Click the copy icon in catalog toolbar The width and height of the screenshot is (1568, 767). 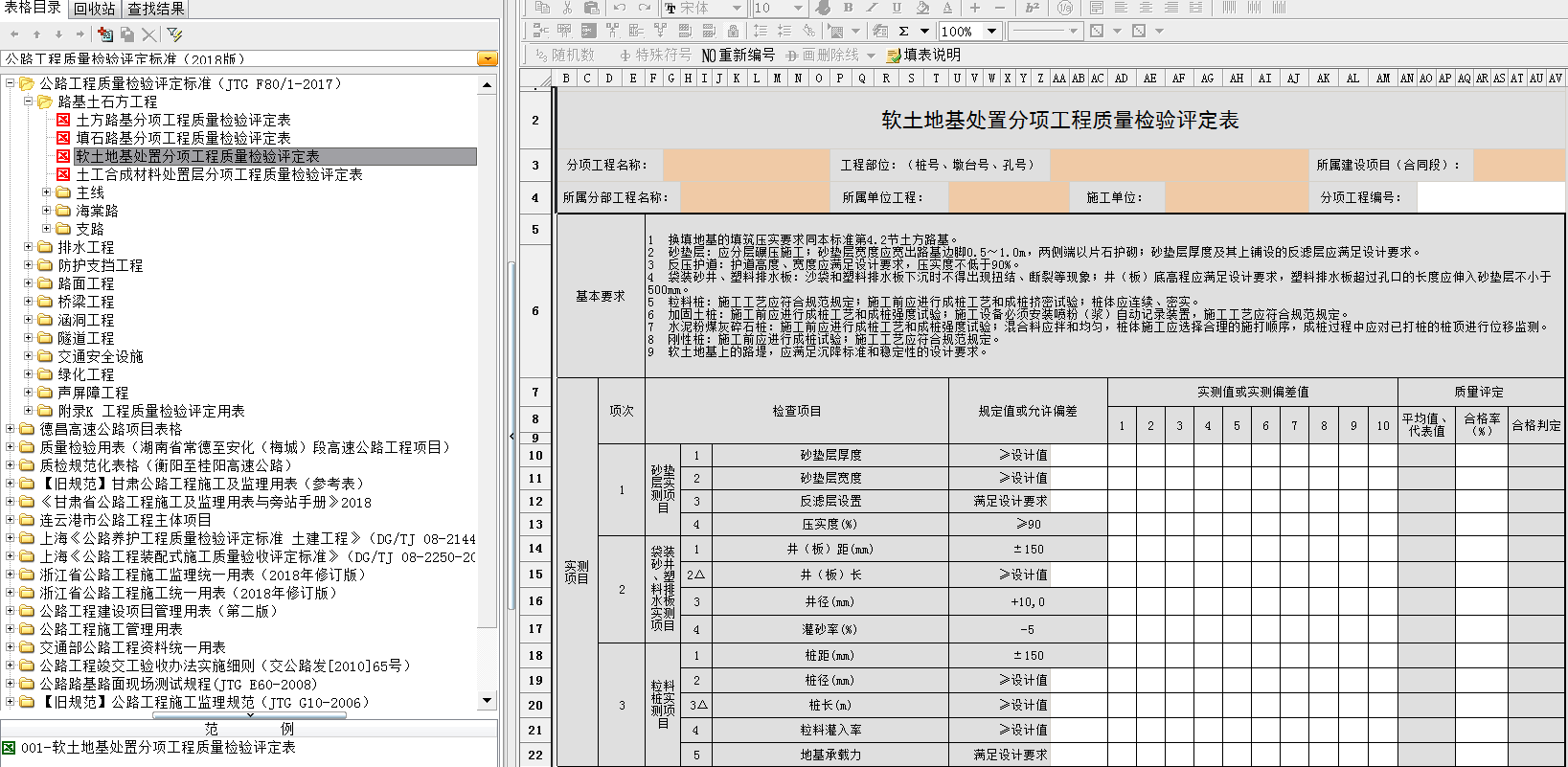[x=126, y=34]
